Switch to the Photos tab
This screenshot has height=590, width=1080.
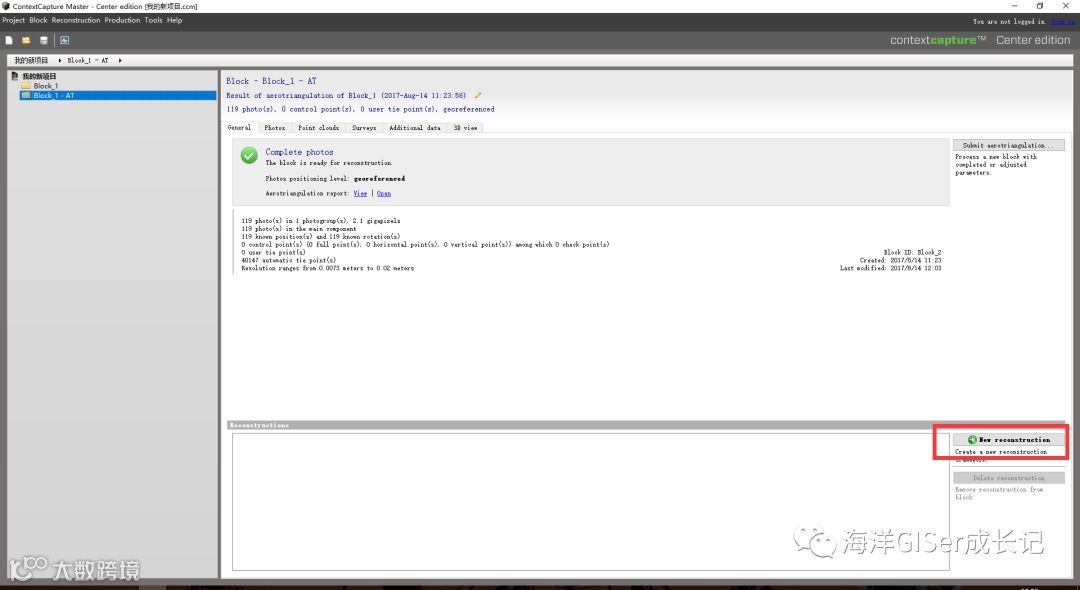pyautogui.click(x=275, y=127)
